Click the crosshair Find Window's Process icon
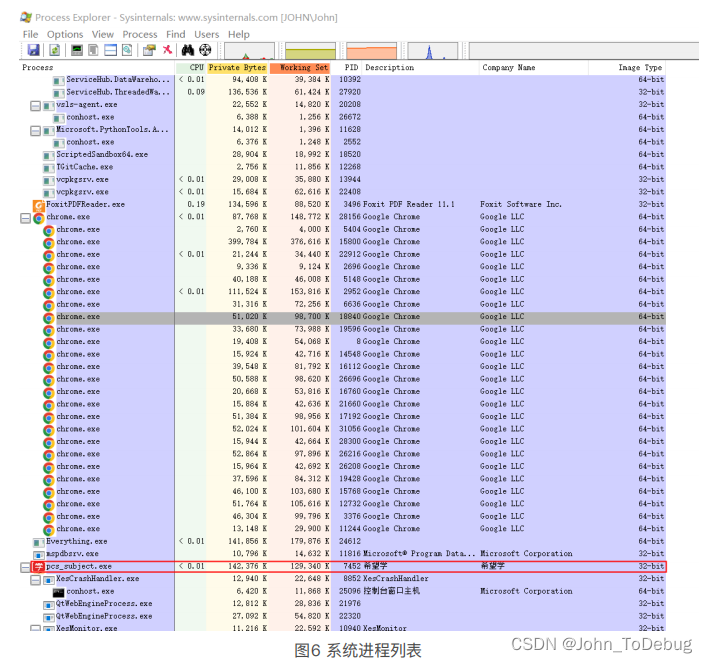This screenshot has width=707, height=663. (205, 50)
